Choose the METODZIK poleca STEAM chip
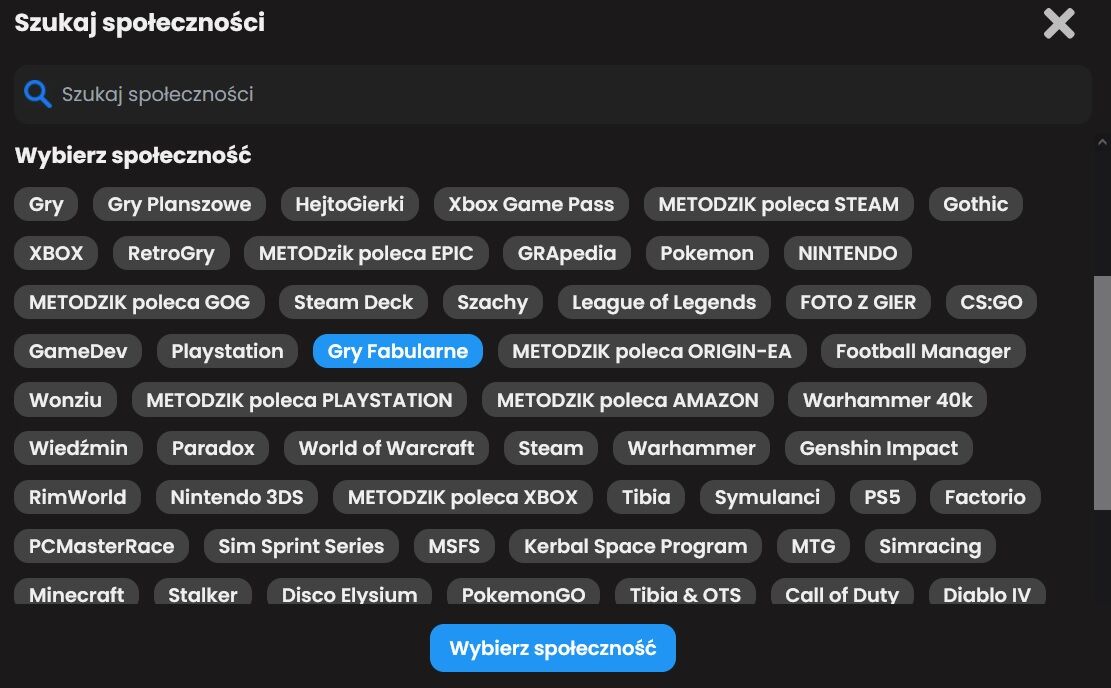 click(778, 204)
